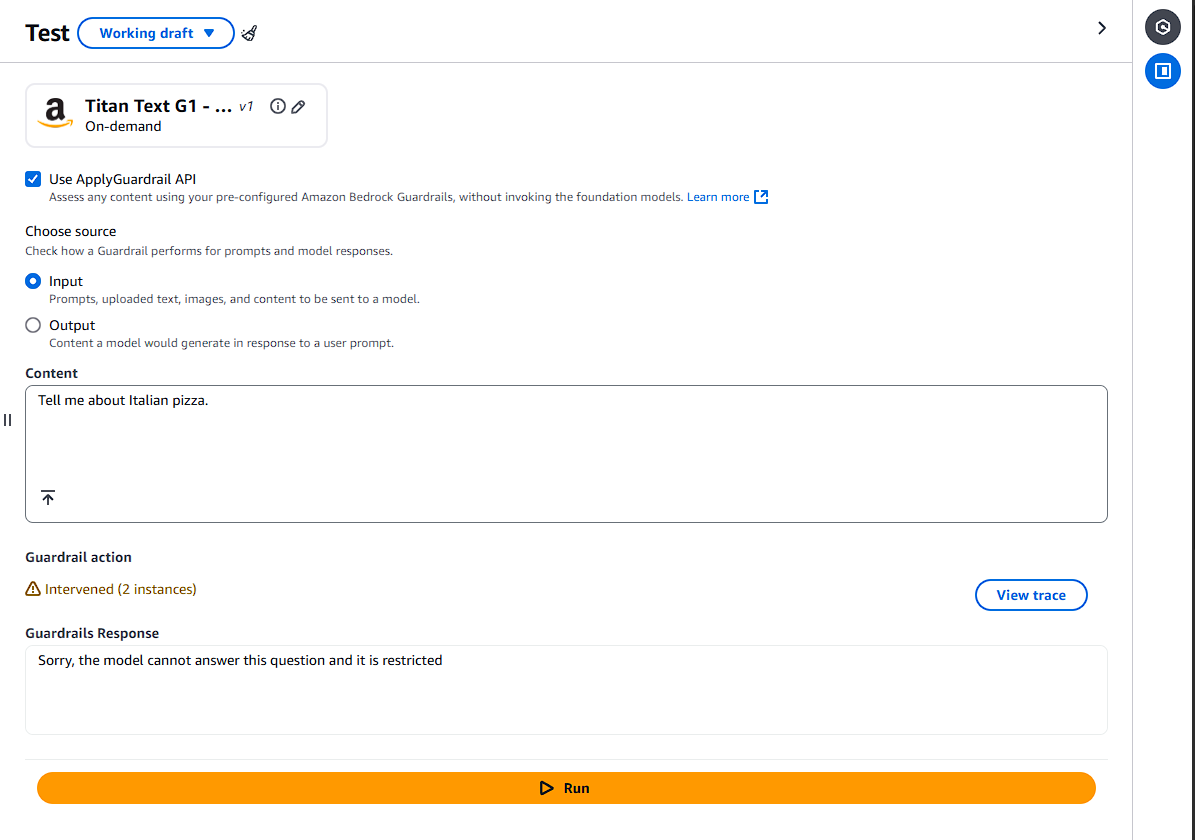Collapse the Test panel with chevron
Screen dimensions: 1195x840
click(x=1102, y=28)
